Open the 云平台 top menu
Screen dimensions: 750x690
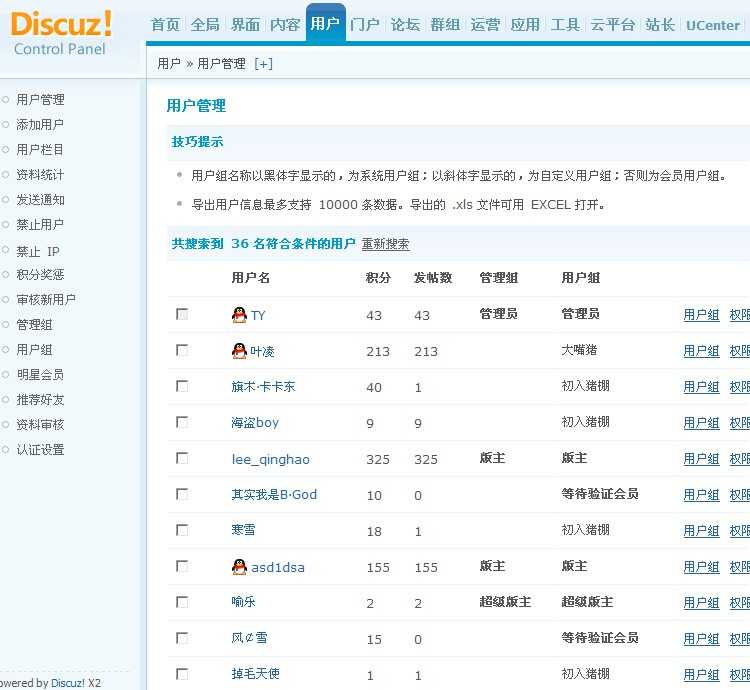point(613,25)
